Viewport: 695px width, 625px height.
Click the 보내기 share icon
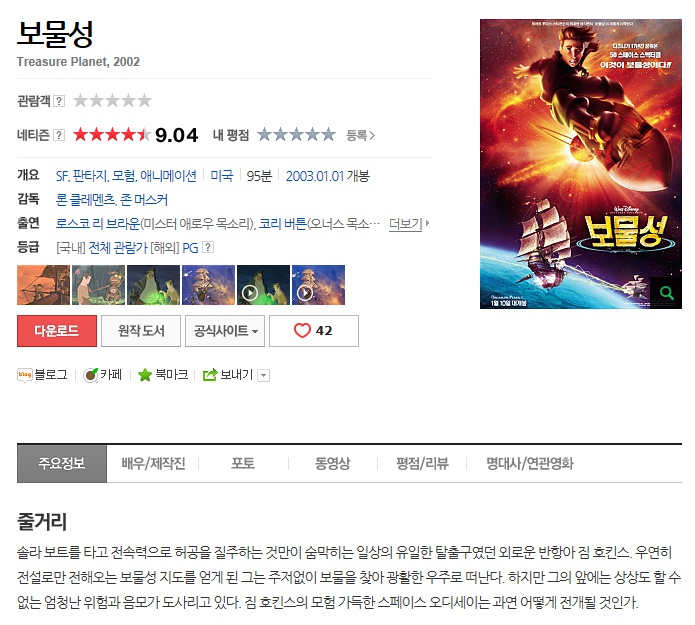point(210,375)
